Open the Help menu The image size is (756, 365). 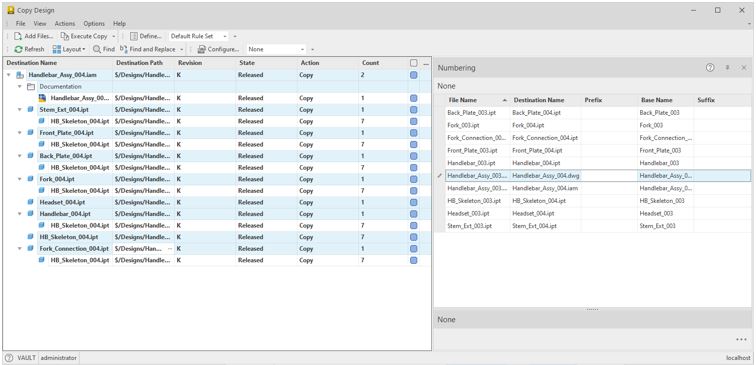[x=120, y=24]
